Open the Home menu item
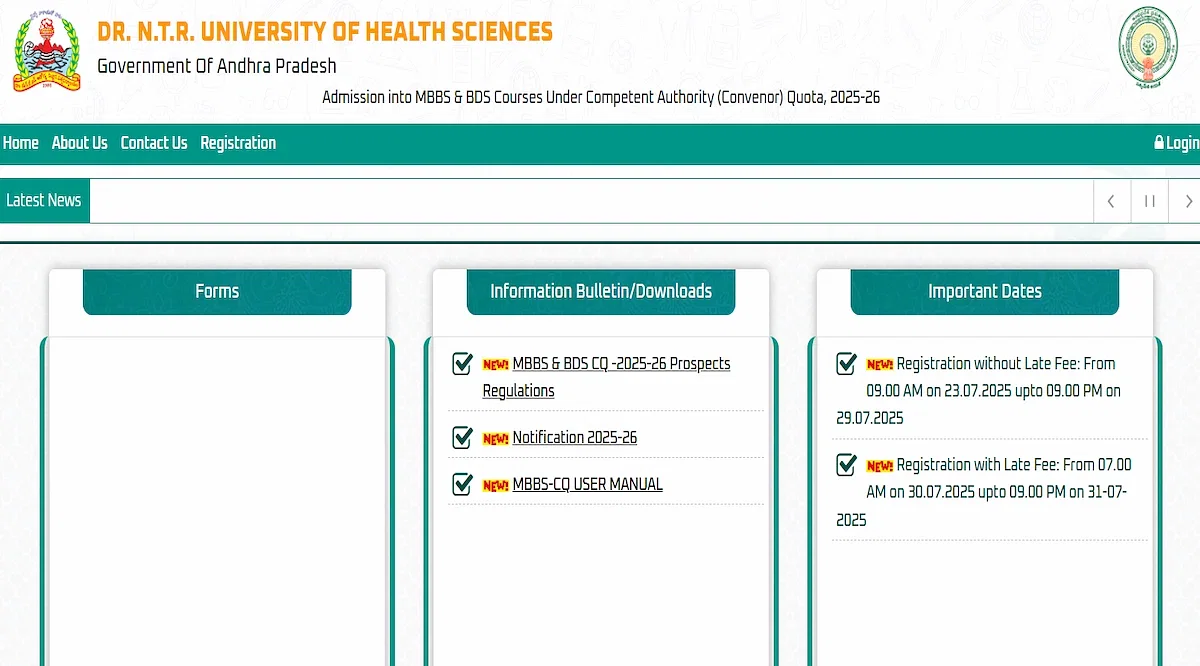Image resolution: width=1200 pixels, height=666 pixels. coord(20,143)
